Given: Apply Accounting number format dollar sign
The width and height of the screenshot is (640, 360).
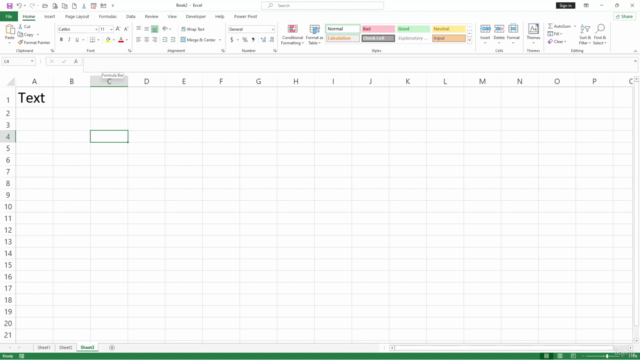Looking at the screenshot, I should coord(232,40).
